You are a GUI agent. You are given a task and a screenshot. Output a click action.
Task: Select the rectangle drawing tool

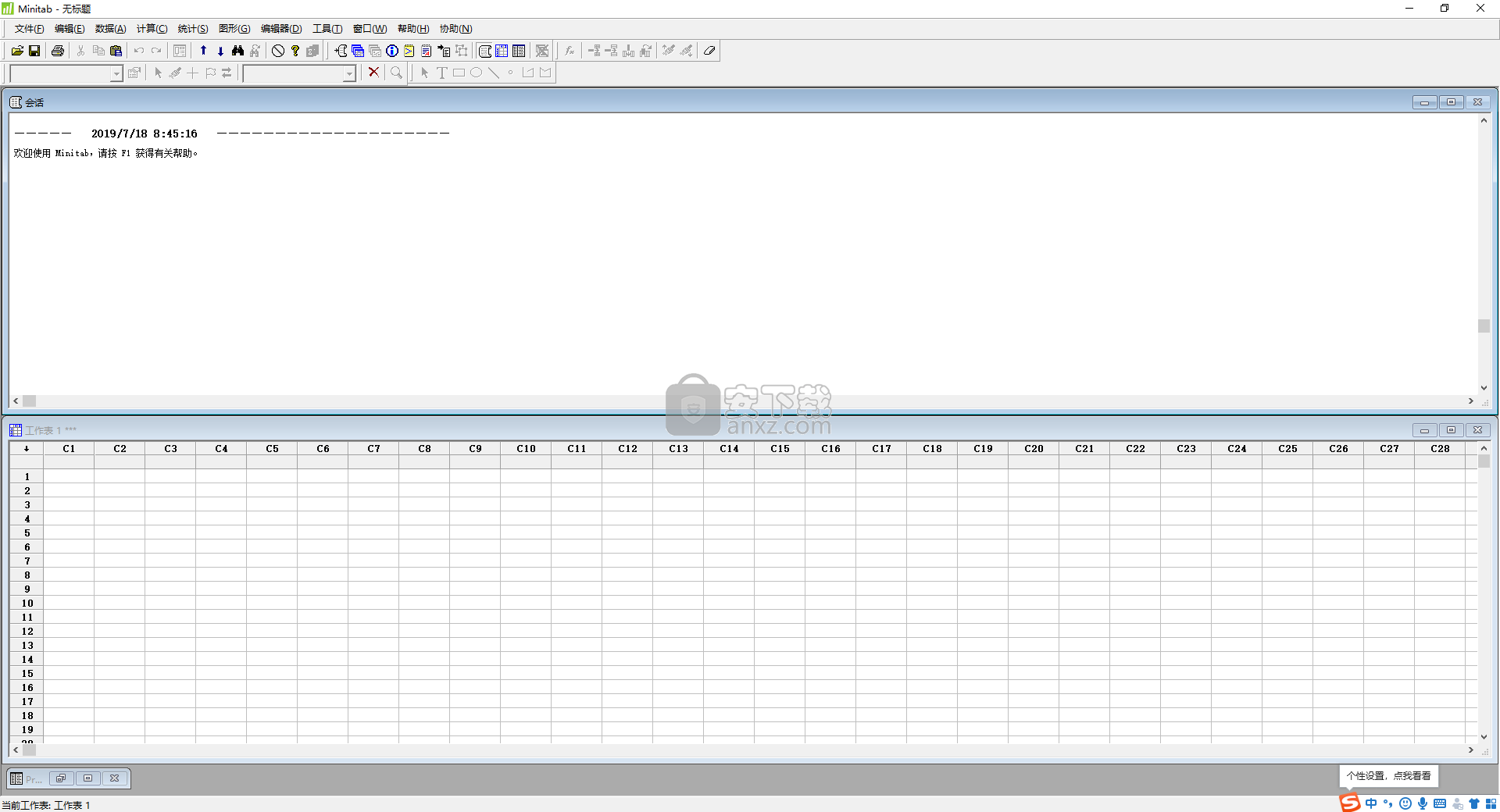point(459,73)
